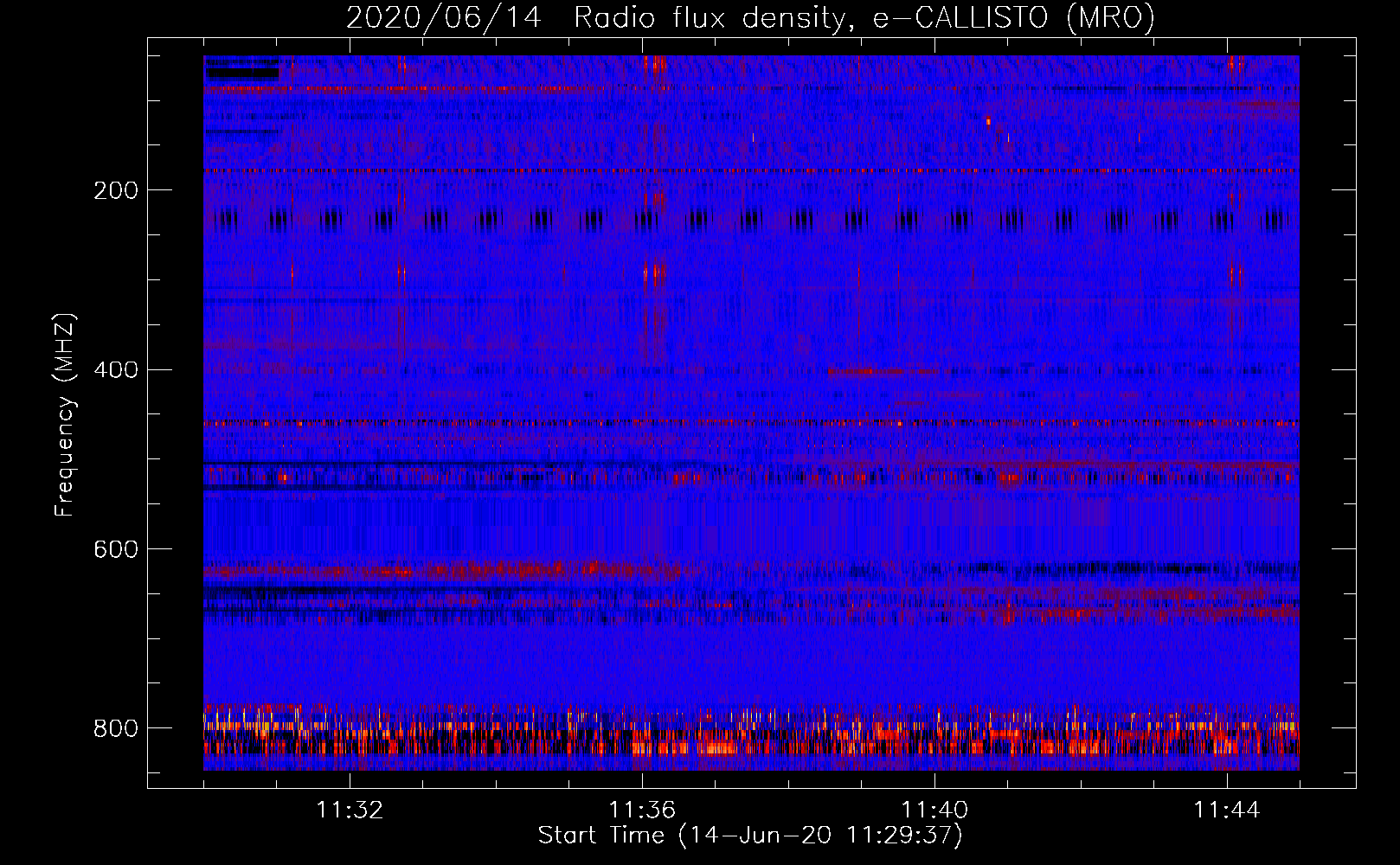Click the 600 frequency tick label

point(116,549)
